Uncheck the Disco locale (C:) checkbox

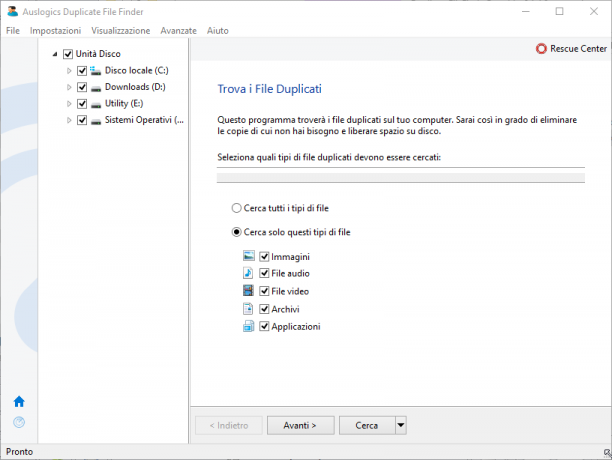point(82,71)
